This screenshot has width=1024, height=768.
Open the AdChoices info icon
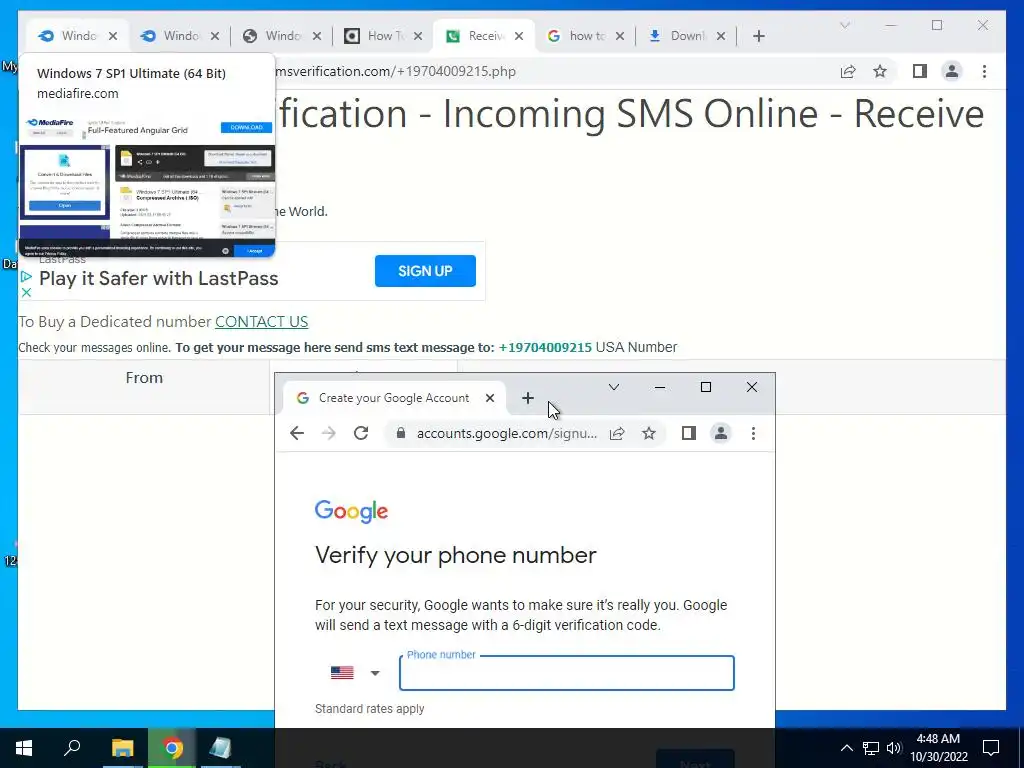click(x=26, y=277)
